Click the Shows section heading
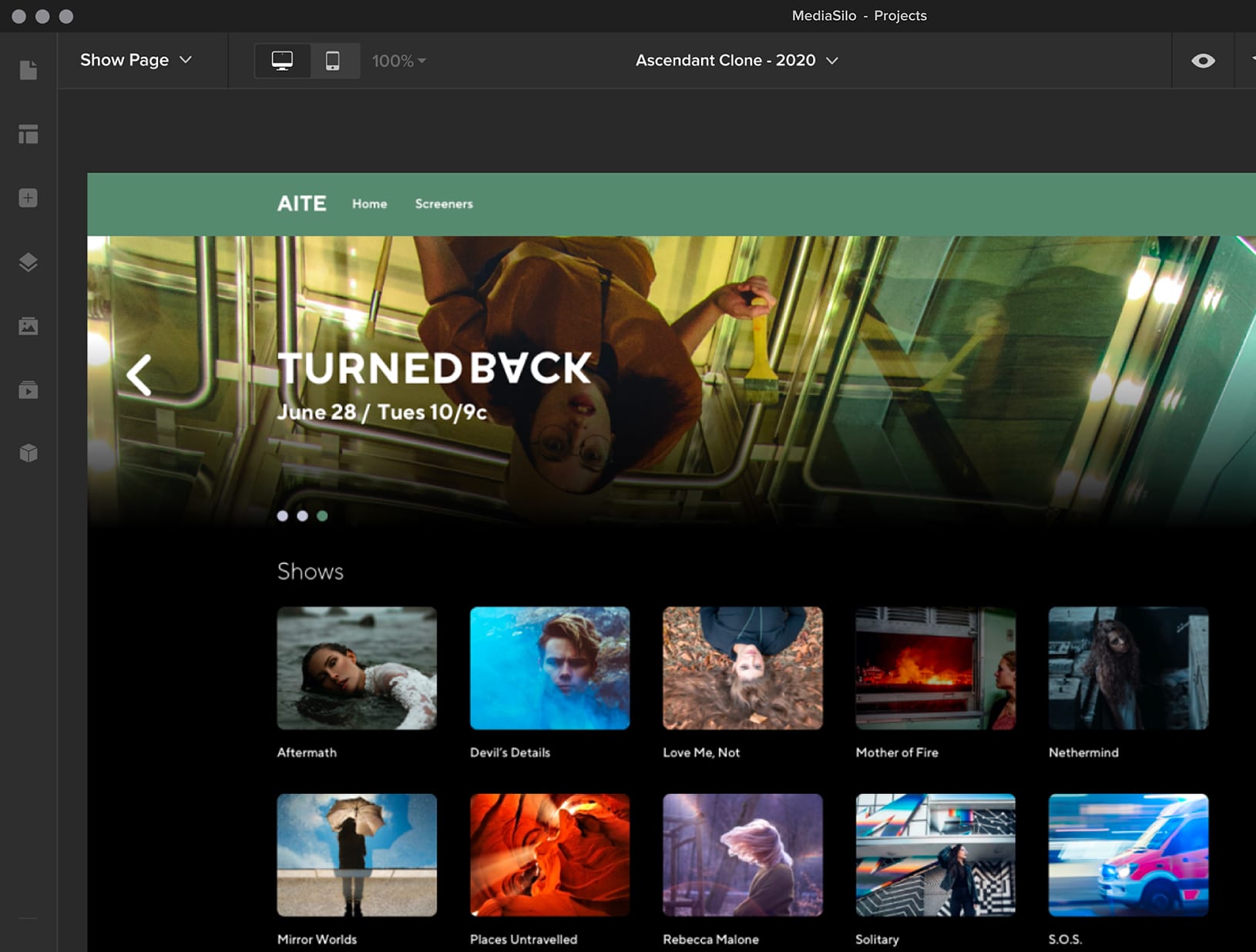Screen dimensions: 1256x952 311,572
